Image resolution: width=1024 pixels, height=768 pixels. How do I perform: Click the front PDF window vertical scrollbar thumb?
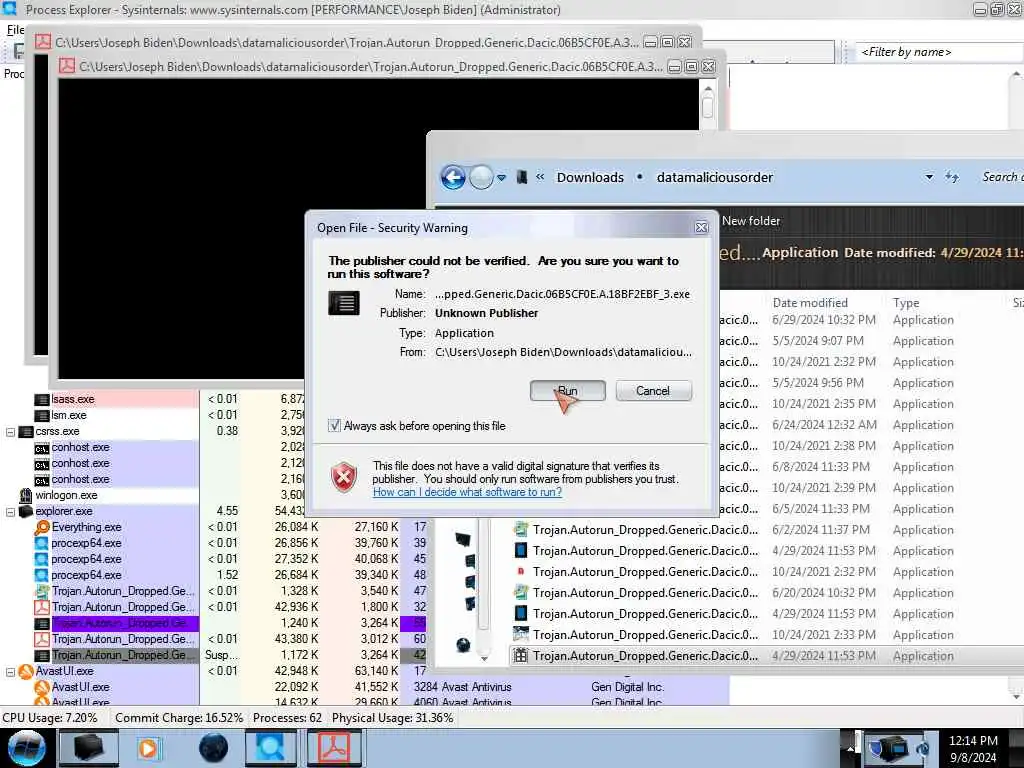[707, 106]
